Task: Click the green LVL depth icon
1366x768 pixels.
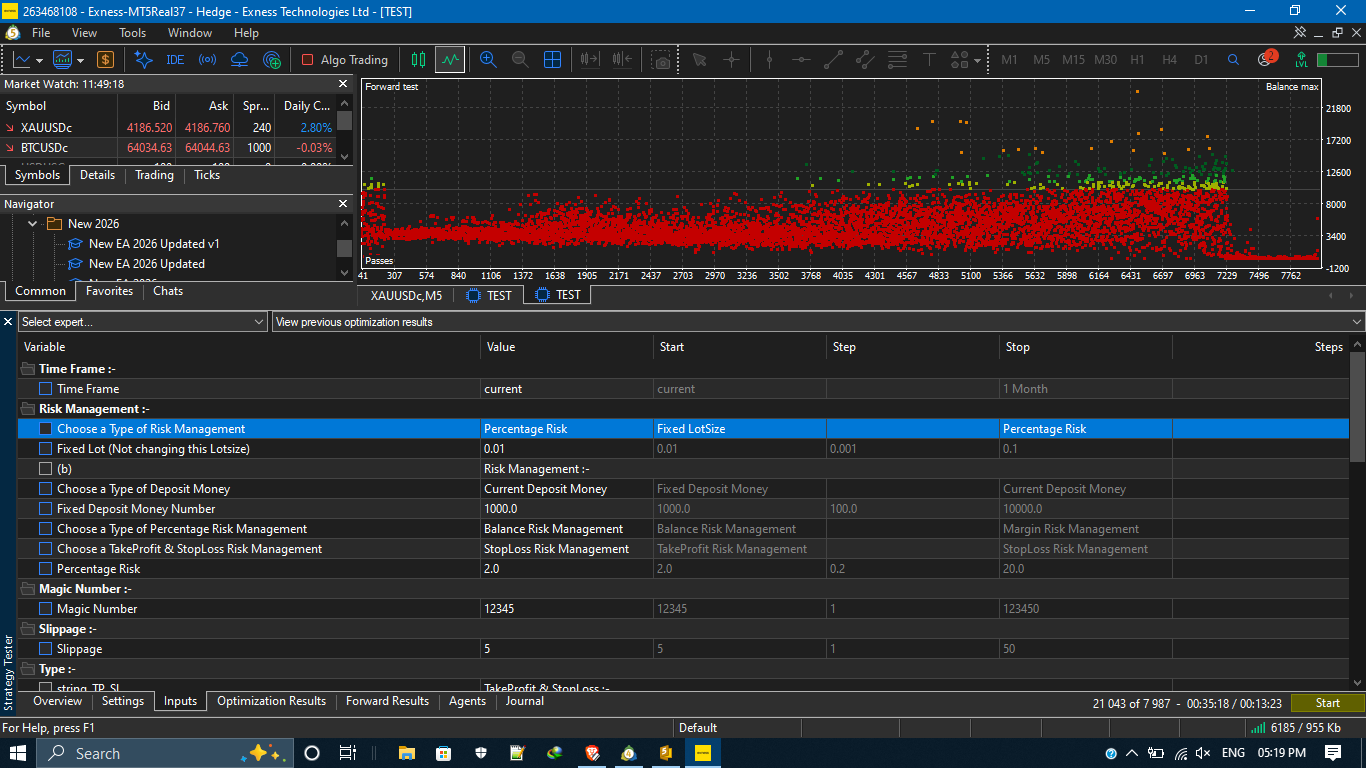Action: coord(1301,60)
